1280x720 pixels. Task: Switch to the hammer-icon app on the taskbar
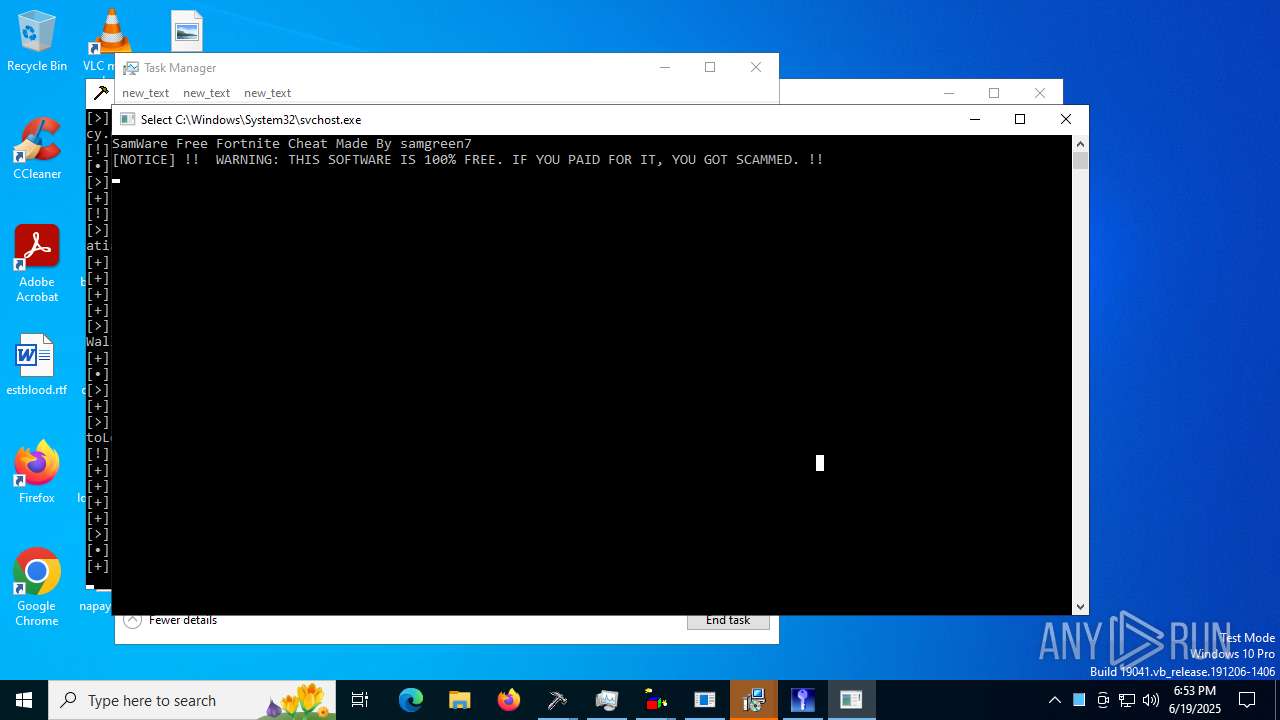tap(558, 700)
